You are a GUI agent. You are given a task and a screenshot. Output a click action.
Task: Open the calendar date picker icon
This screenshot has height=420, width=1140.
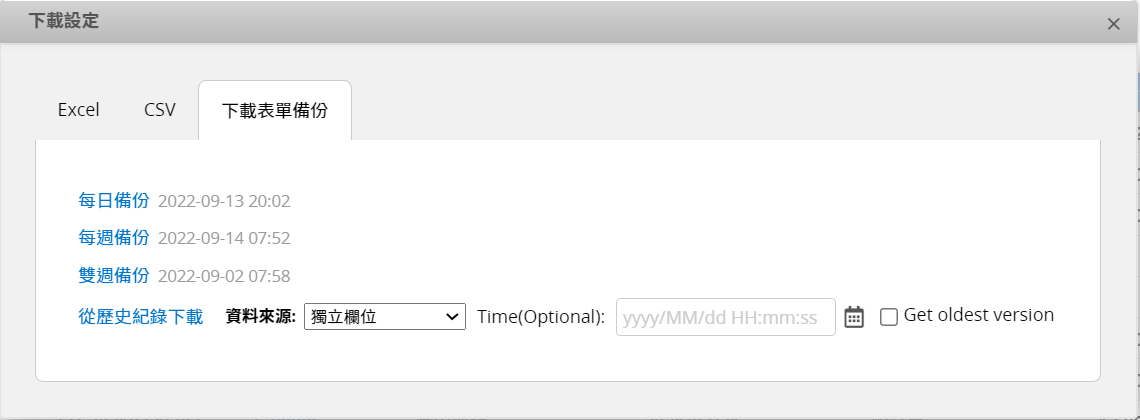[x=854, y=317]
